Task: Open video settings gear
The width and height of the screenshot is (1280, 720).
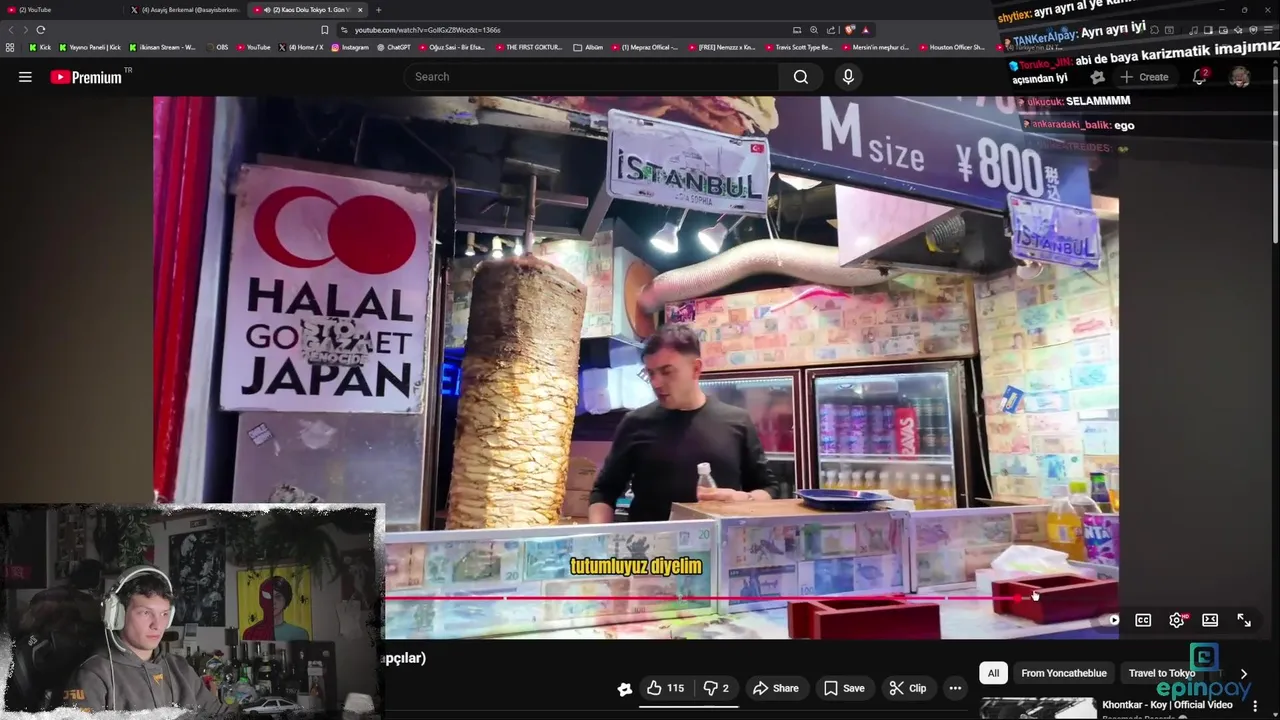Action: tap(1177, 620)
